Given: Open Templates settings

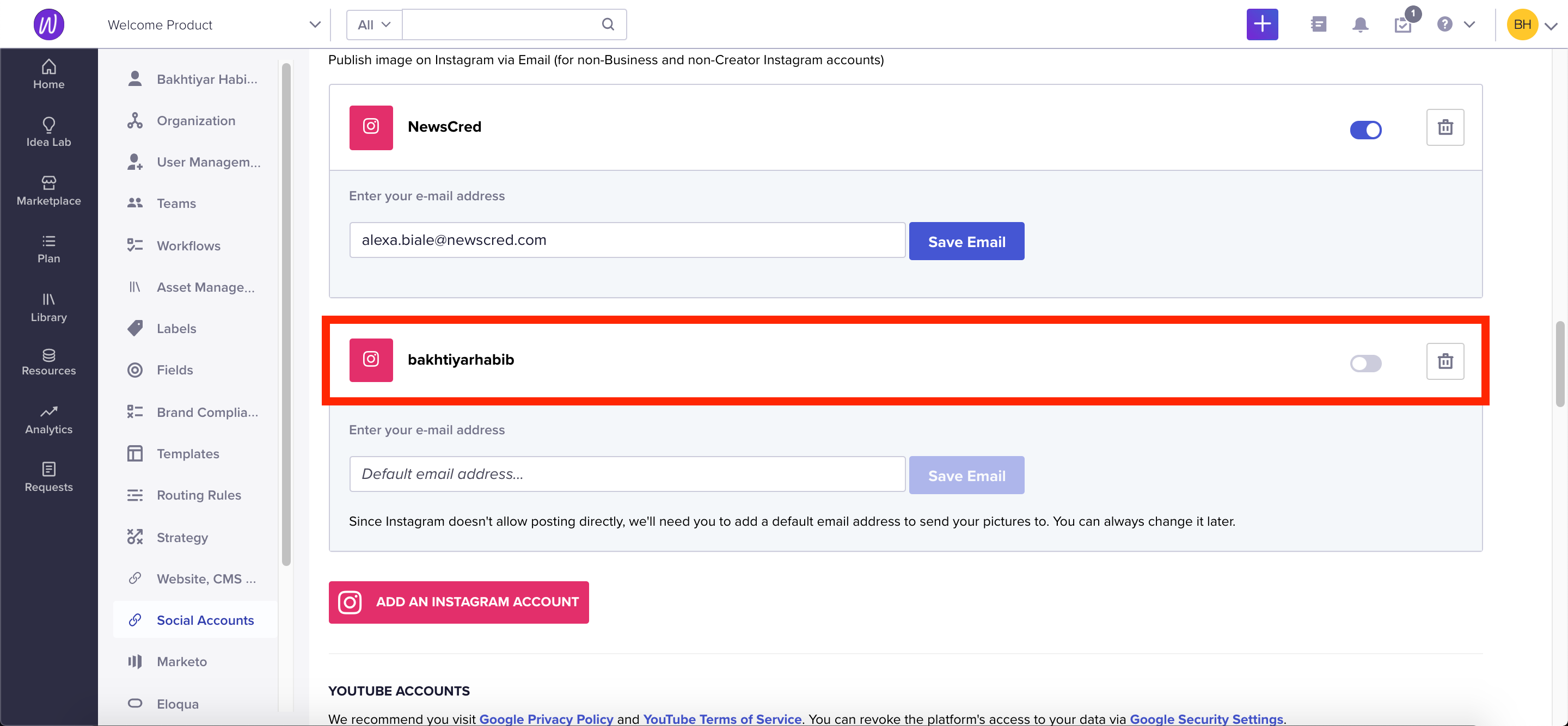Looking at the screenshot, I should tap(195, 453).
